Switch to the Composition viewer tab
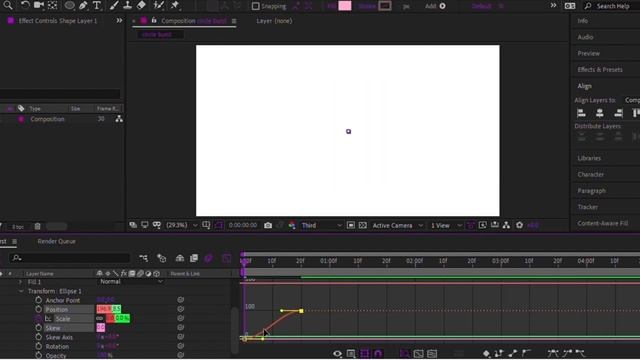 [193, 21]
